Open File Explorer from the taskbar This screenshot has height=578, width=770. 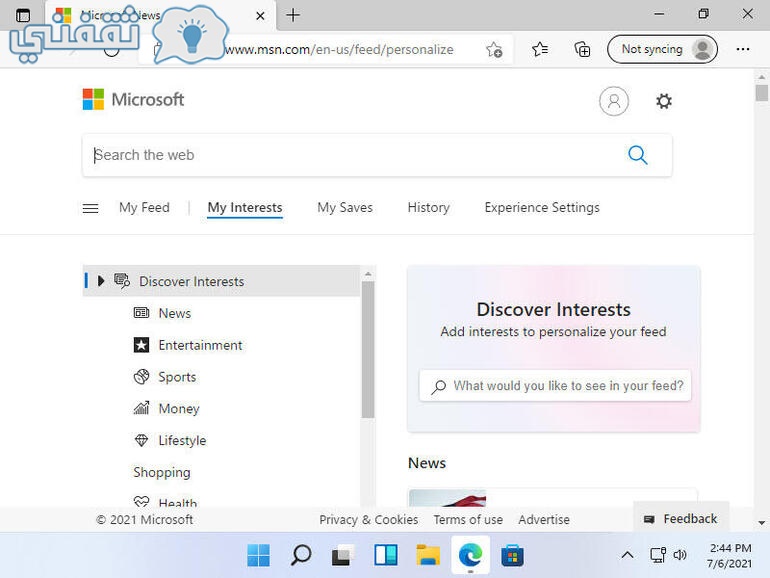[428, 555]
